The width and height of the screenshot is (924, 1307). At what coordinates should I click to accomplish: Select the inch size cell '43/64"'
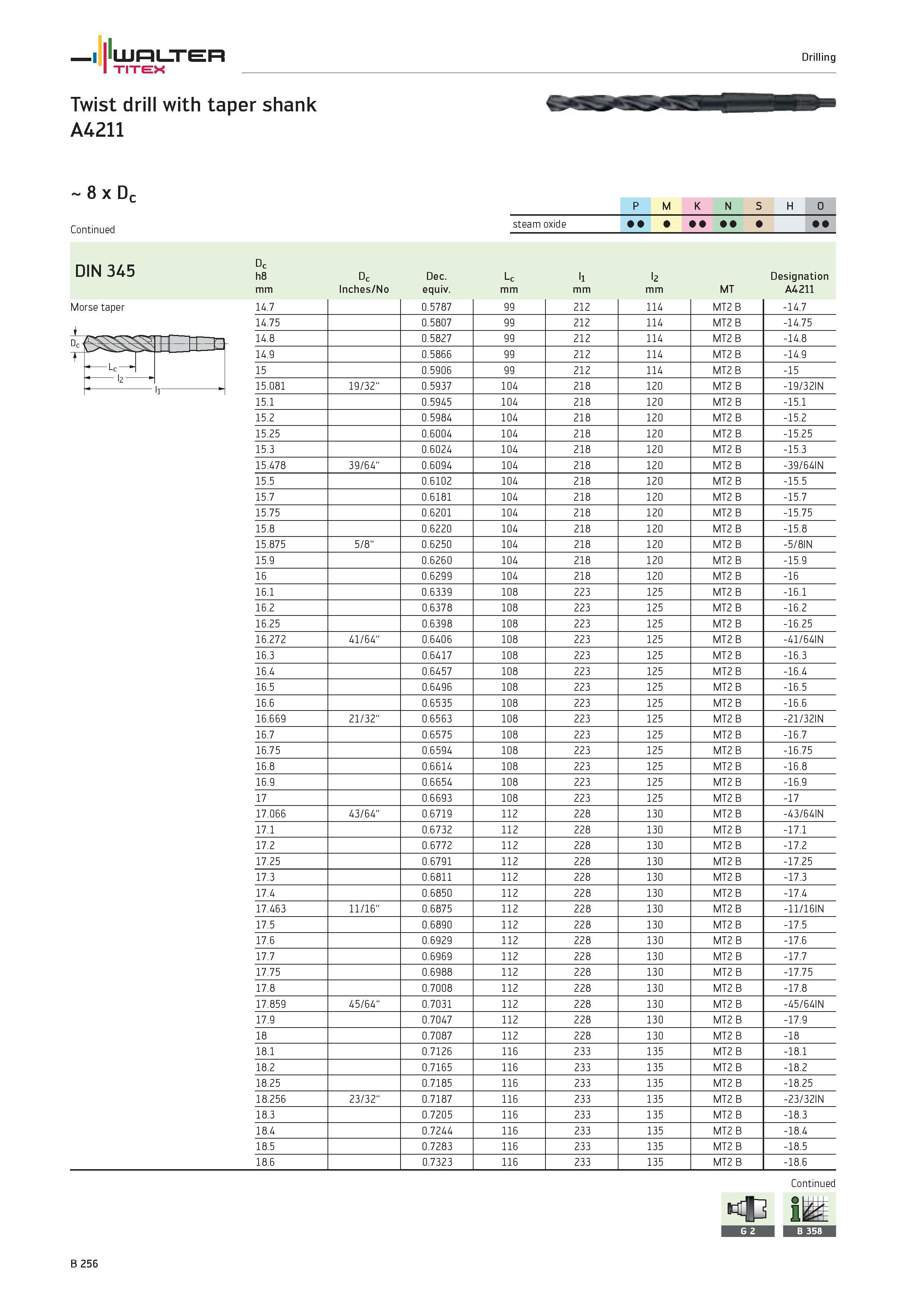tap(364, 813)
